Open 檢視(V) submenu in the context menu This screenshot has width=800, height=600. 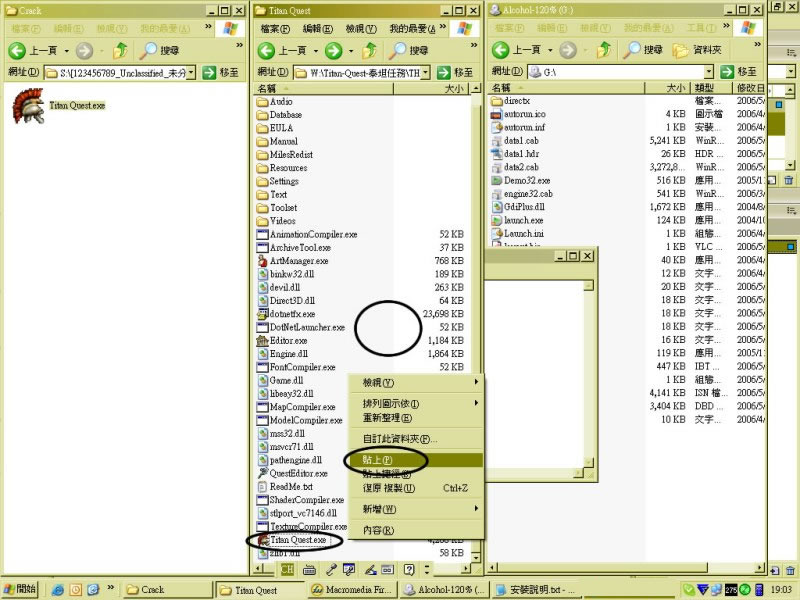415,383
